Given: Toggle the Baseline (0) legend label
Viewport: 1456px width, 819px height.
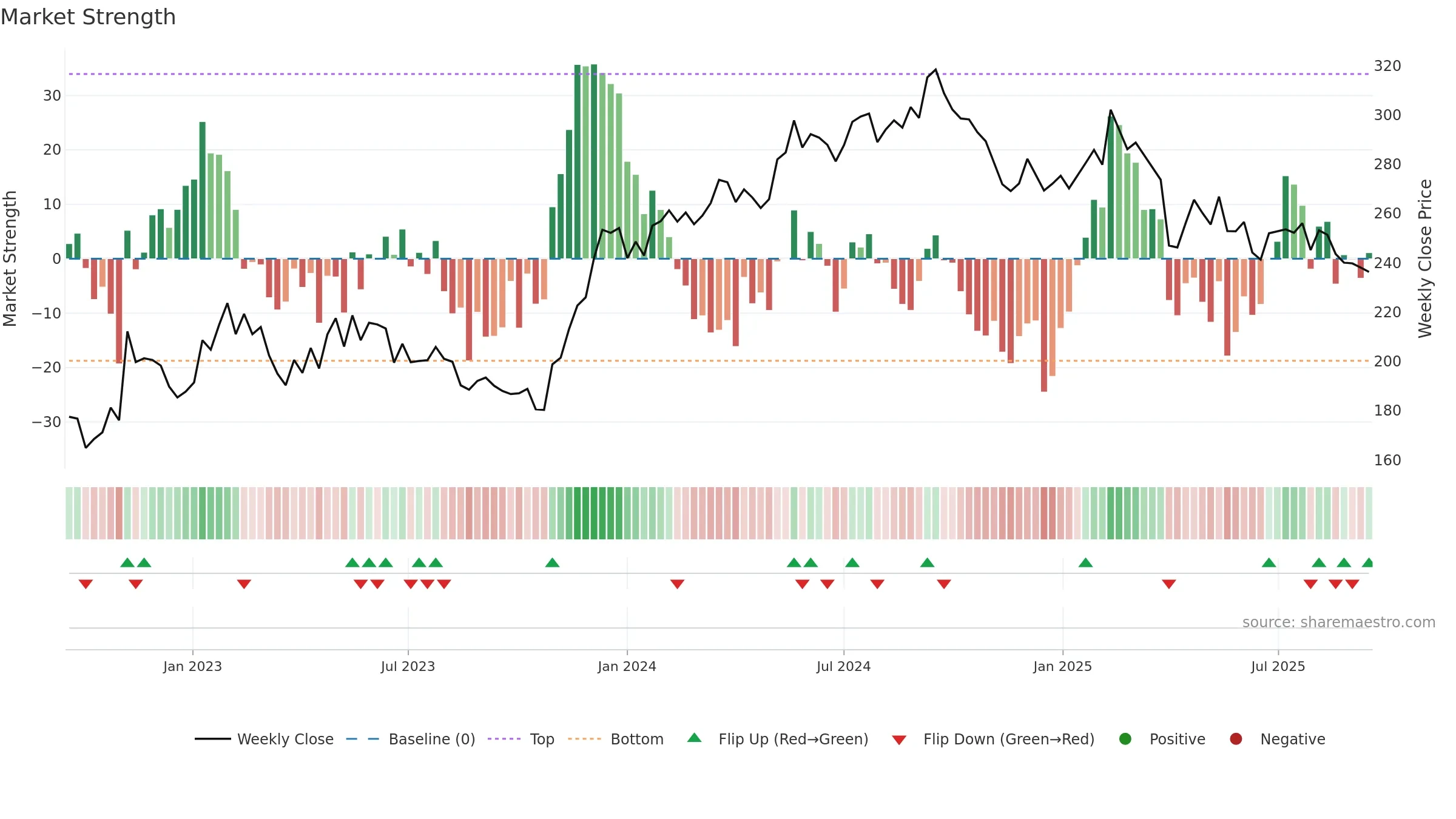Looking at the screenshot, I should click(x=432, y=739).
